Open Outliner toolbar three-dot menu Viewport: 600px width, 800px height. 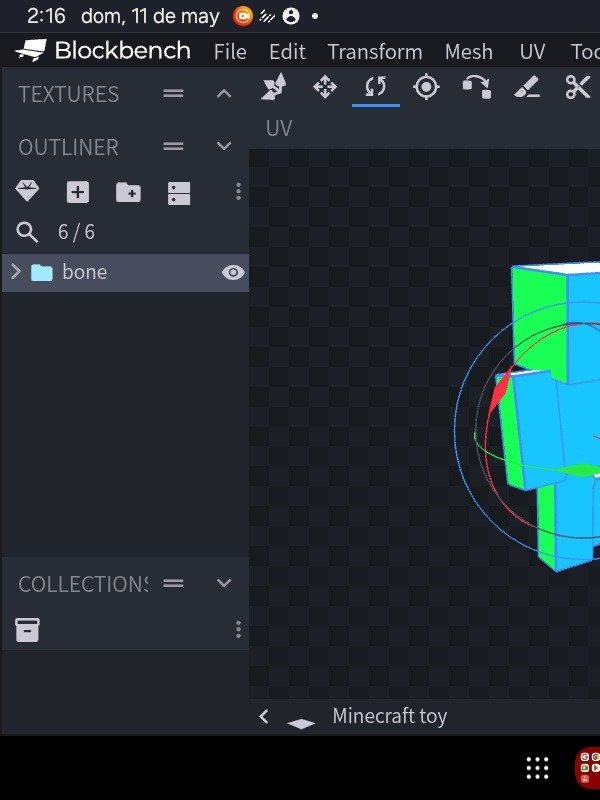coord(238,191)
